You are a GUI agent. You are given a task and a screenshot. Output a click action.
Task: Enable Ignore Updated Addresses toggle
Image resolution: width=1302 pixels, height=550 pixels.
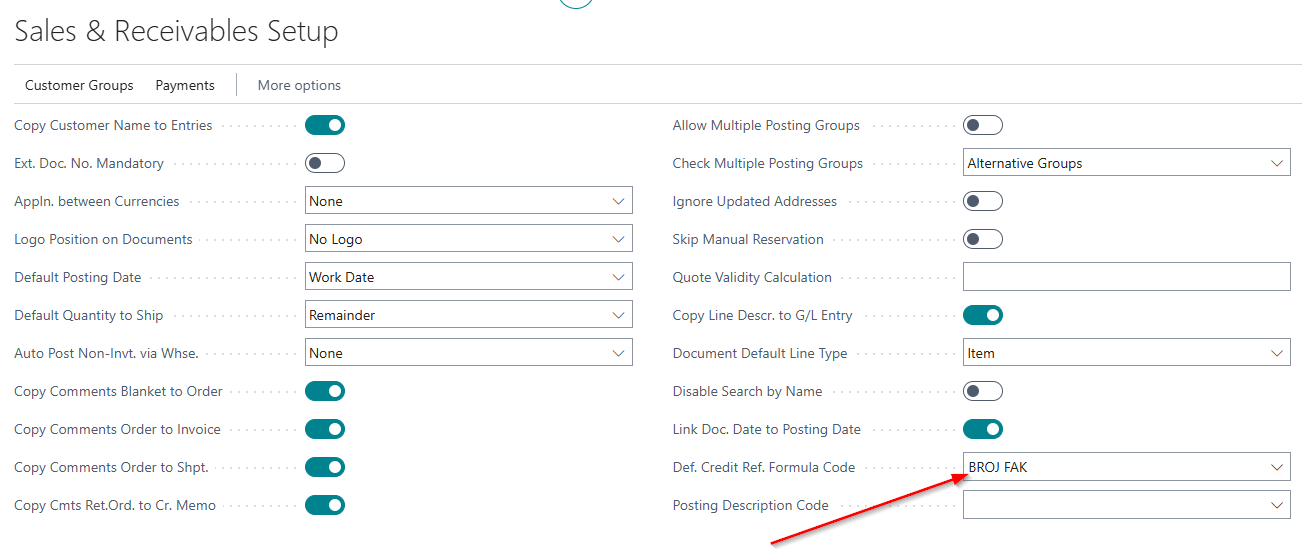982,201
